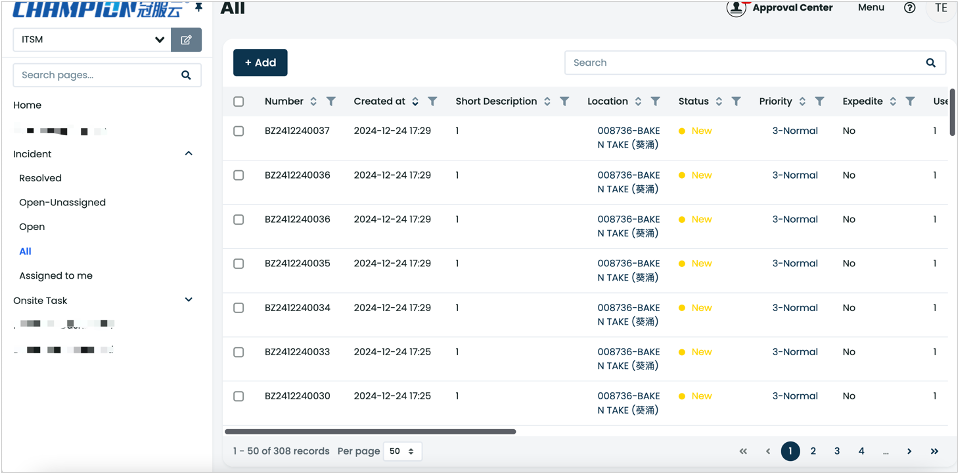Screen dimensions: 958x474
Task: Open the TE user avatar
Action: [942, 8]
